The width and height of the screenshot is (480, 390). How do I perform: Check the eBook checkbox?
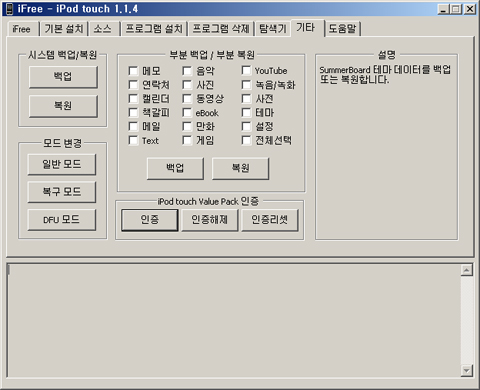coord(187,113)
